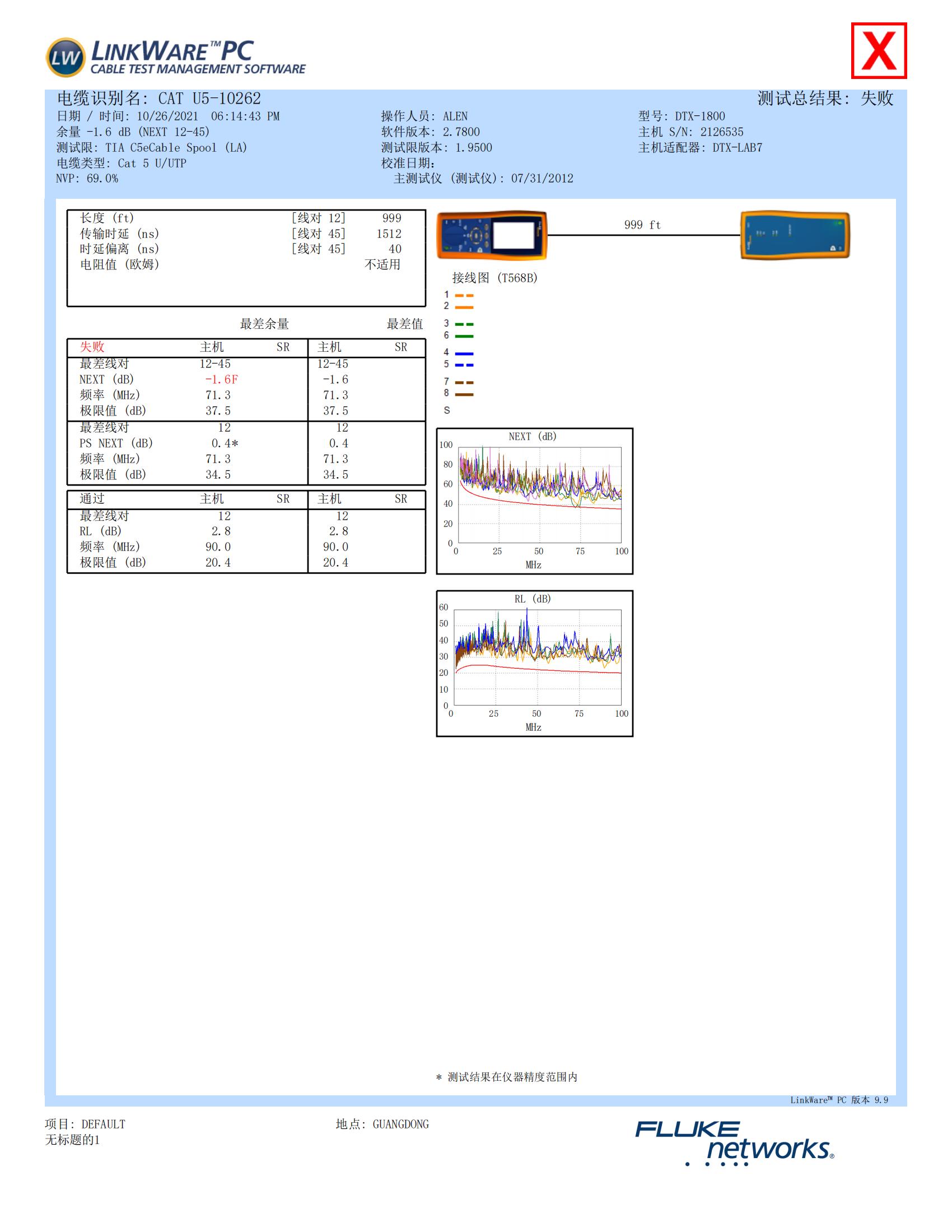Image resolution: width=952 pixels, height=1232 pixels.
Task: Click the Fluke Networks logo
Action: [734, 1143]
